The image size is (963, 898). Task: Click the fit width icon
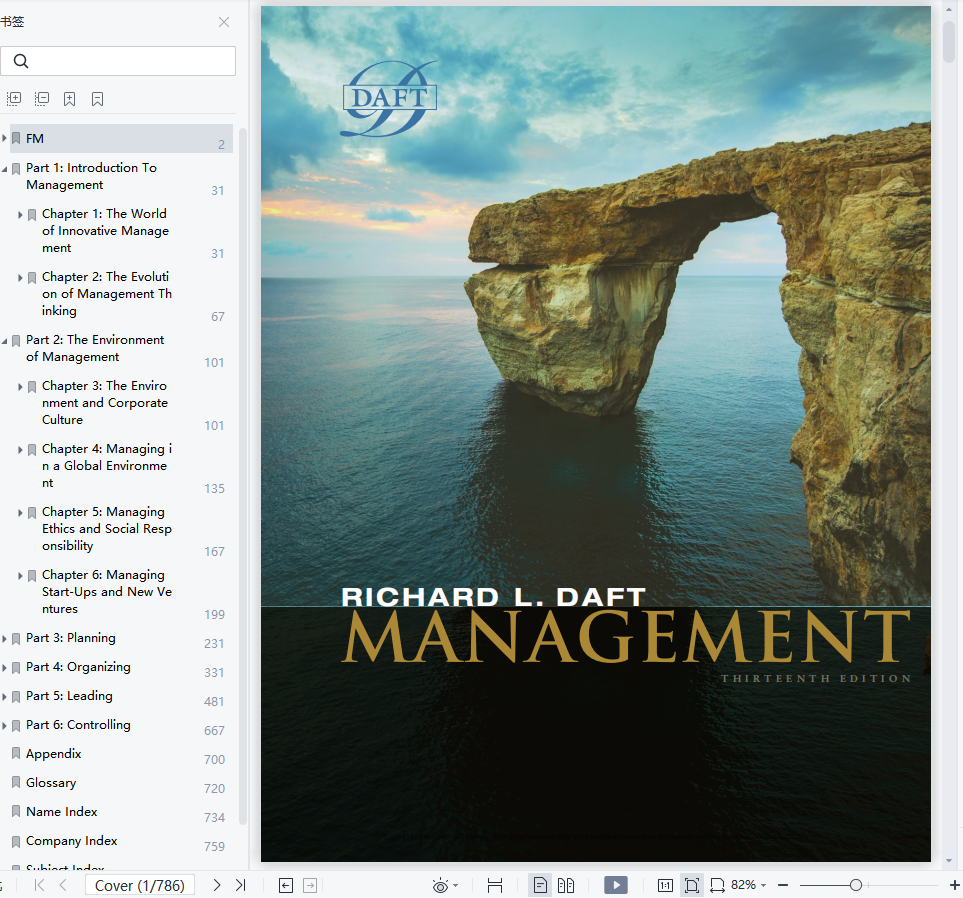coord(717,885)
